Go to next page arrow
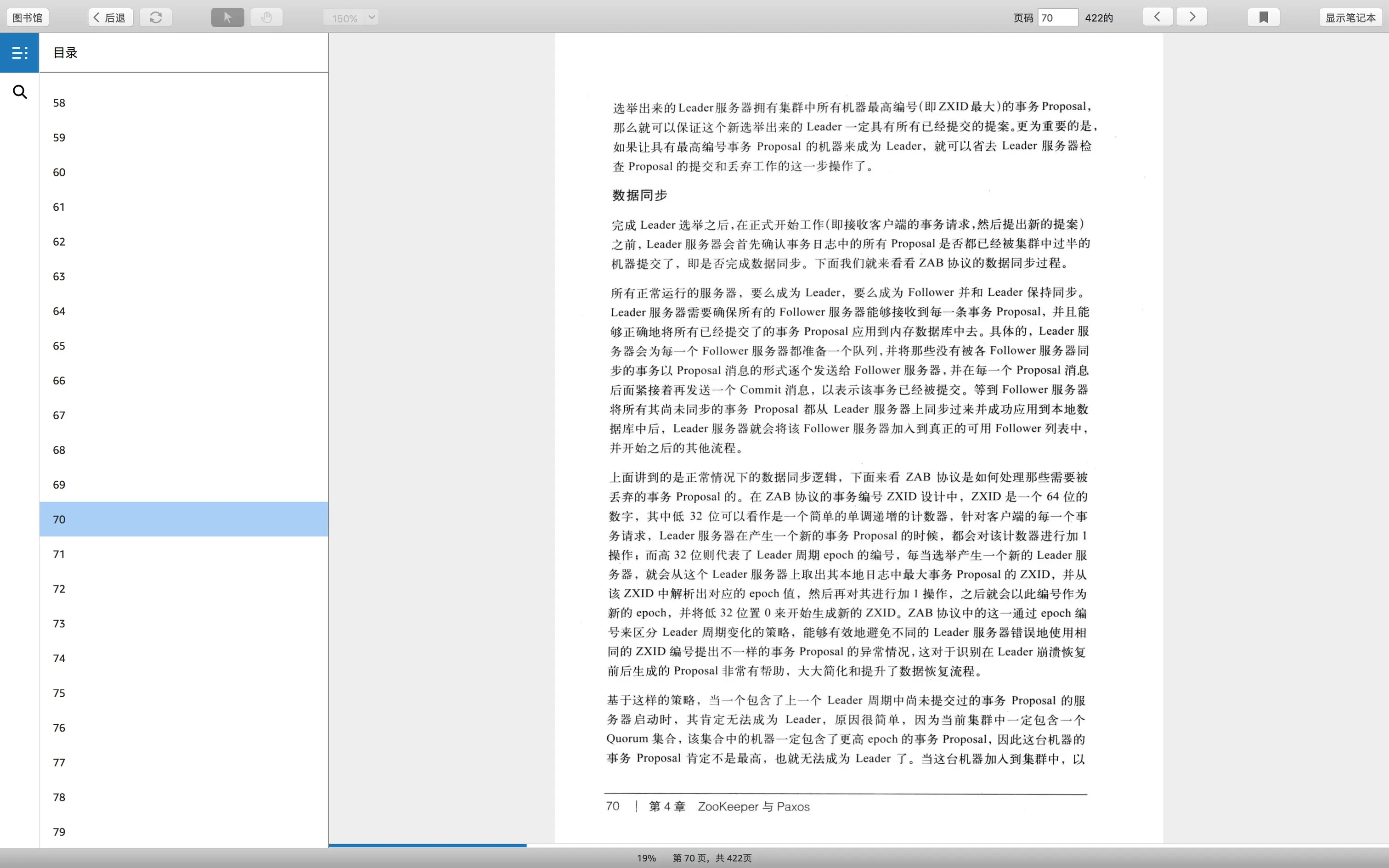 click(1191, 17)
